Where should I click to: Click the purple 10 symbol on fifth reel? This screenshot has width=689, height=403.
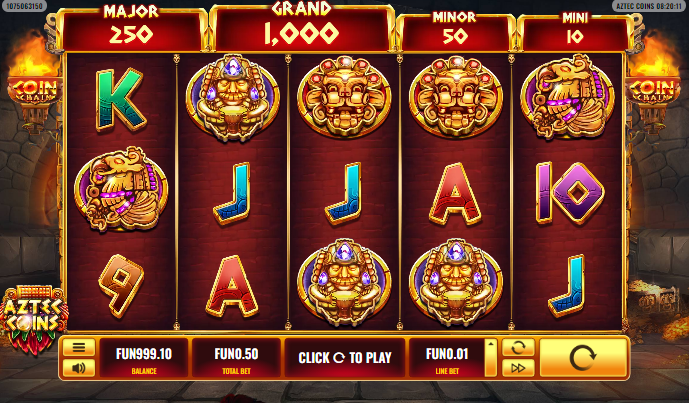coord(570,192)
